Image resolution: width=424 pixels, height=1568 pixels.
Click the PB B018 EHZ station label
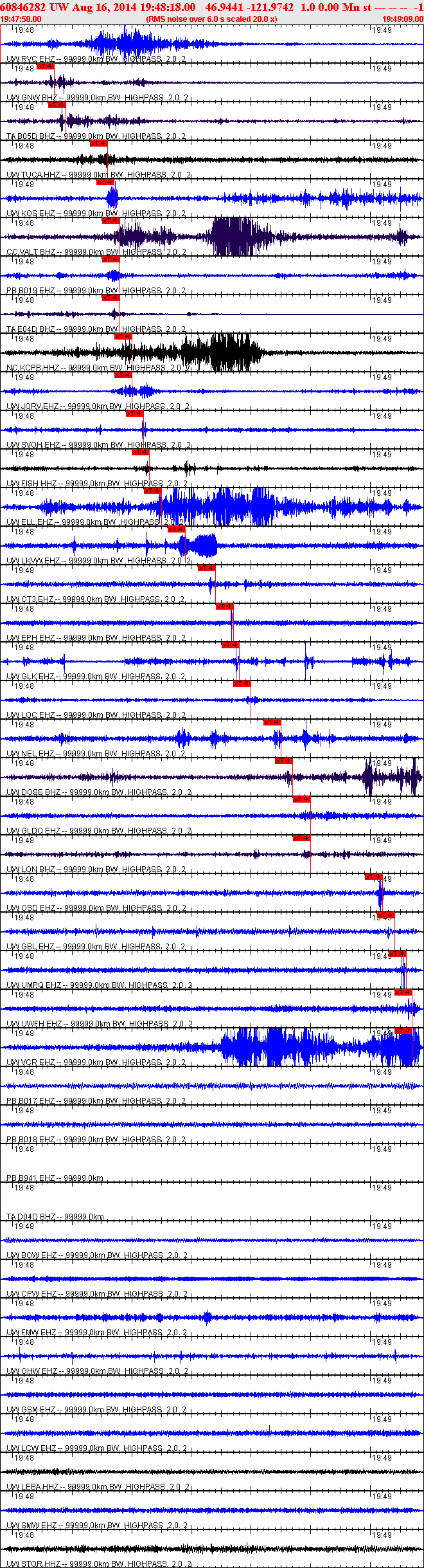click(31, 1140)
